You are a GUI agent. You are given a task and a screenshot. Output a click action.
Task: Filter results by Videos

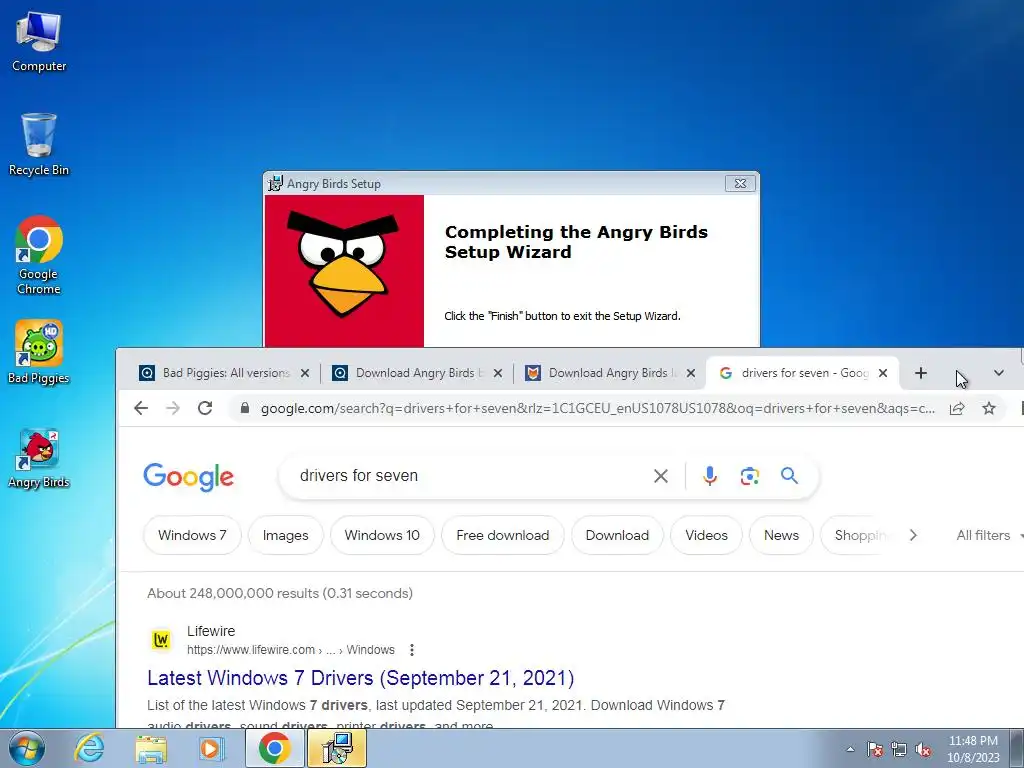point(706,535)
